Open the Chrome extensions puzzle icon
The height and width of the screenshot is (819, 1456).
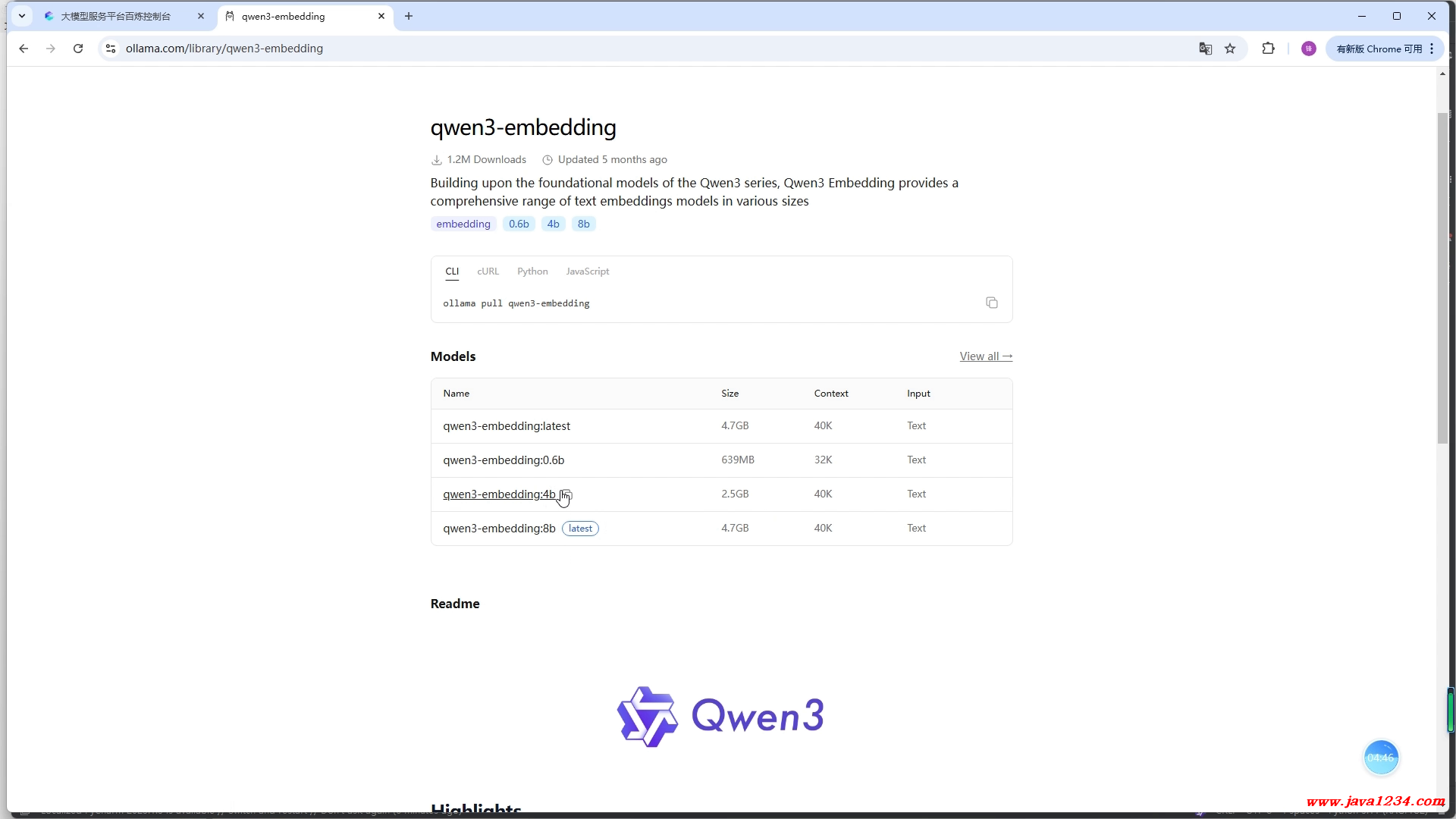pos(1268,49)
